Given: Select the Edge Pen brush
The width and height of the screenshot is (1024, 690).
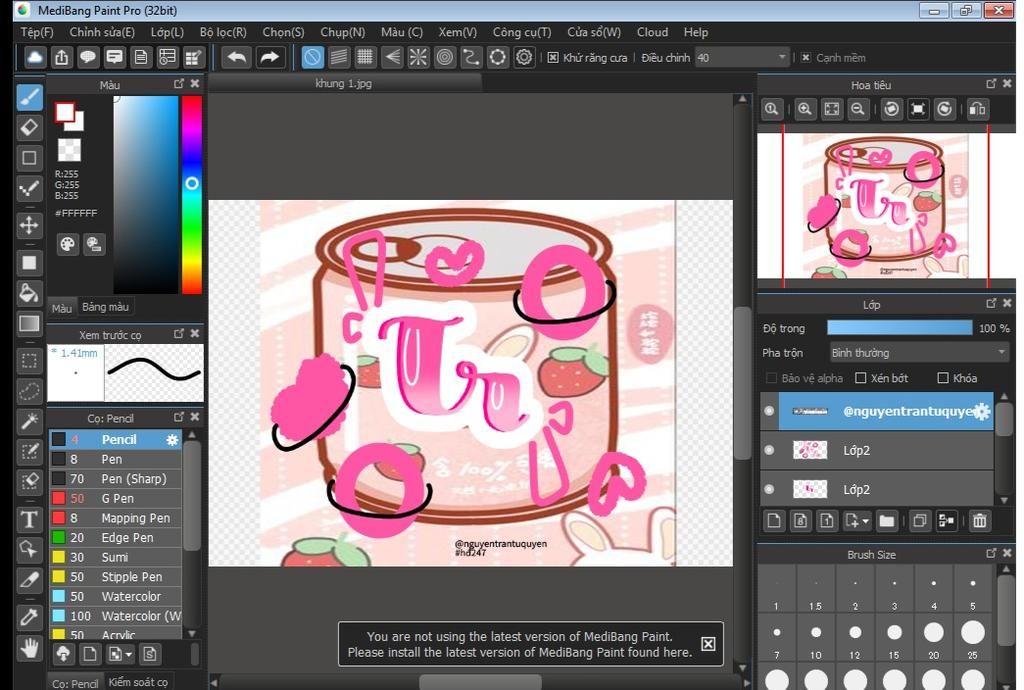Looking at the screenshot, I should 116,537.
